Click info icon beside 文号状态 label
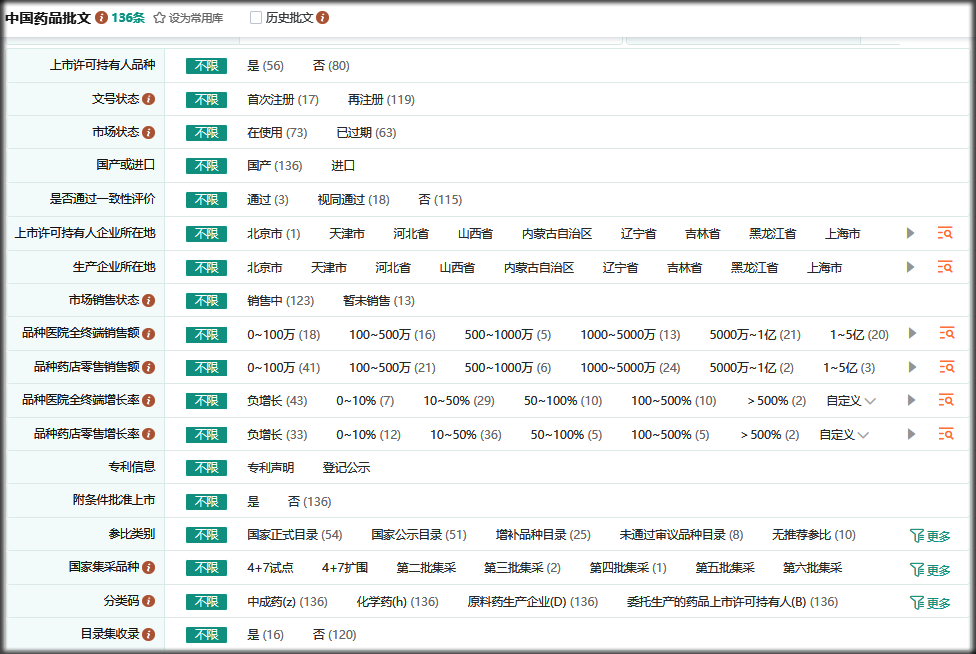Viewport: 976px width, 654px height. click(x=148, y=99)
